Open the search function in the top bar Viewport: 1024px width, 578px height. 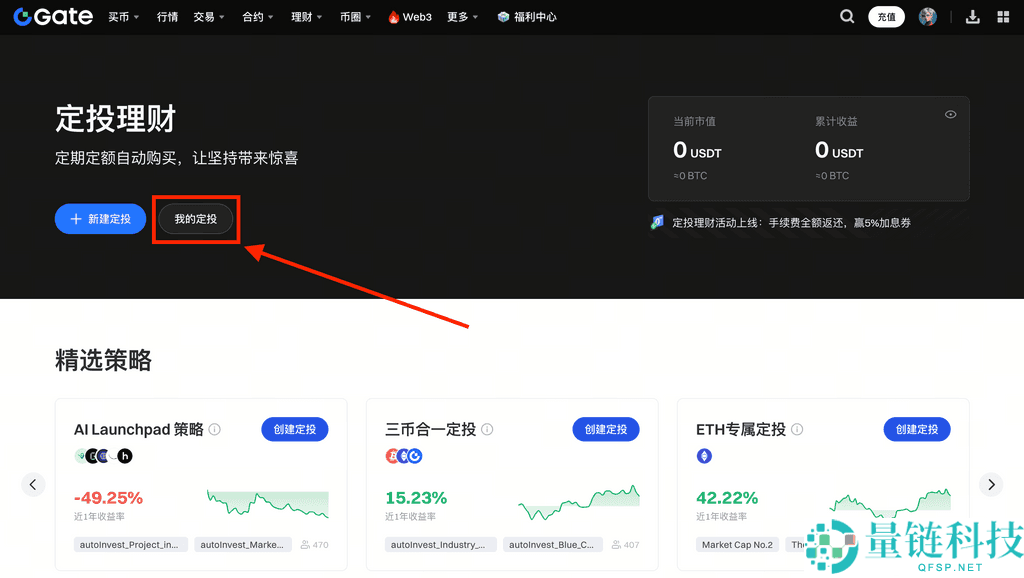[847, 16]
